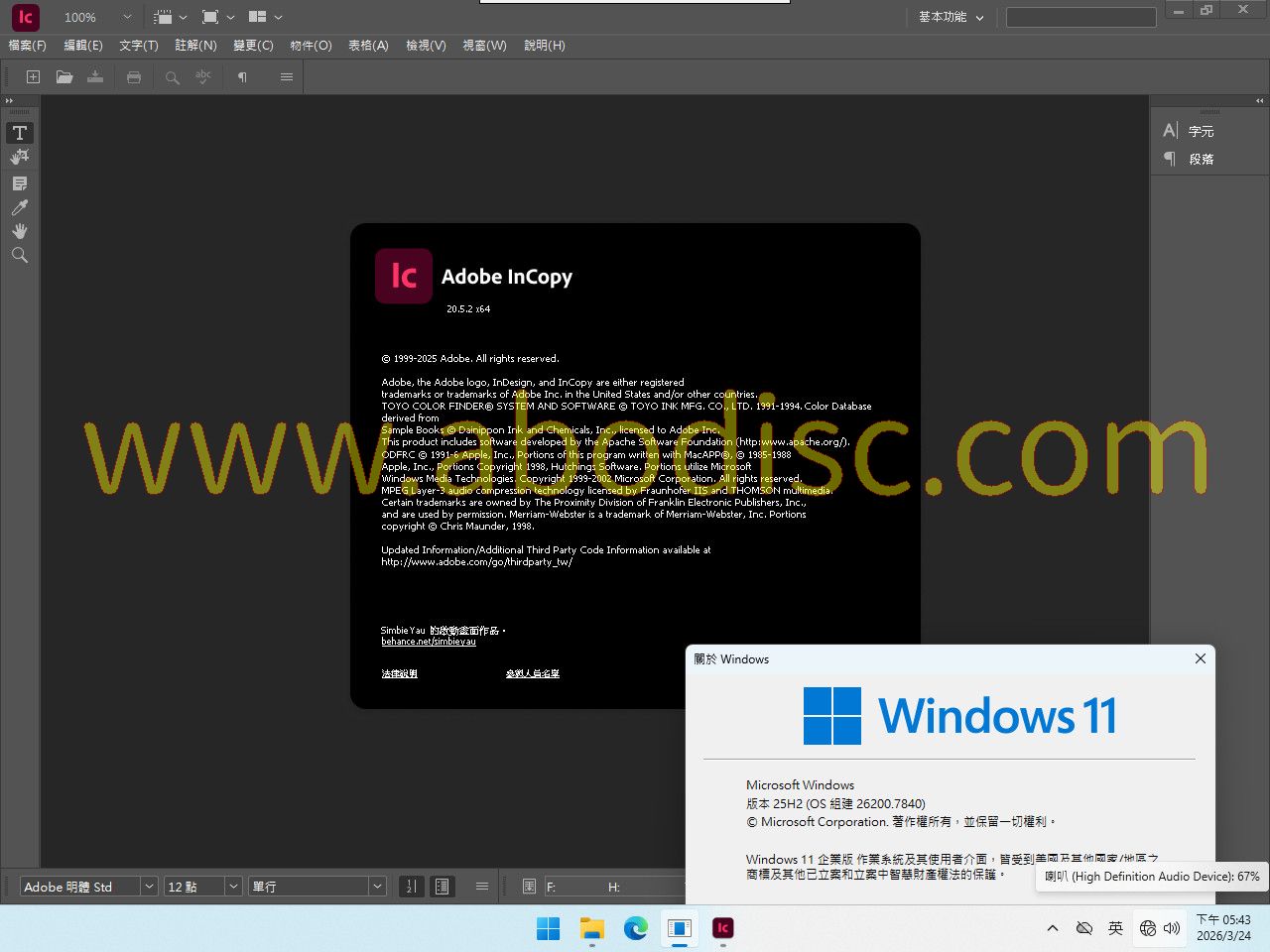The image size is (1270, 952).
Task: Toggle paragraph styles column button
Action: pos(443,887)
